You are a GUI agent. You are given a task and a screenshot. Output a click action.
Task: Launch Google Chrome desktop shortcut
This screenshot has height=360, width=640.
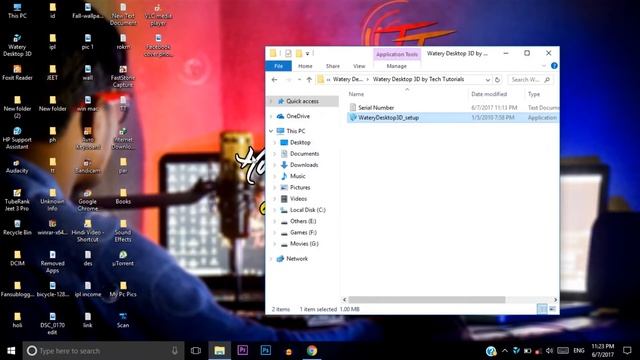coord(88,200)
